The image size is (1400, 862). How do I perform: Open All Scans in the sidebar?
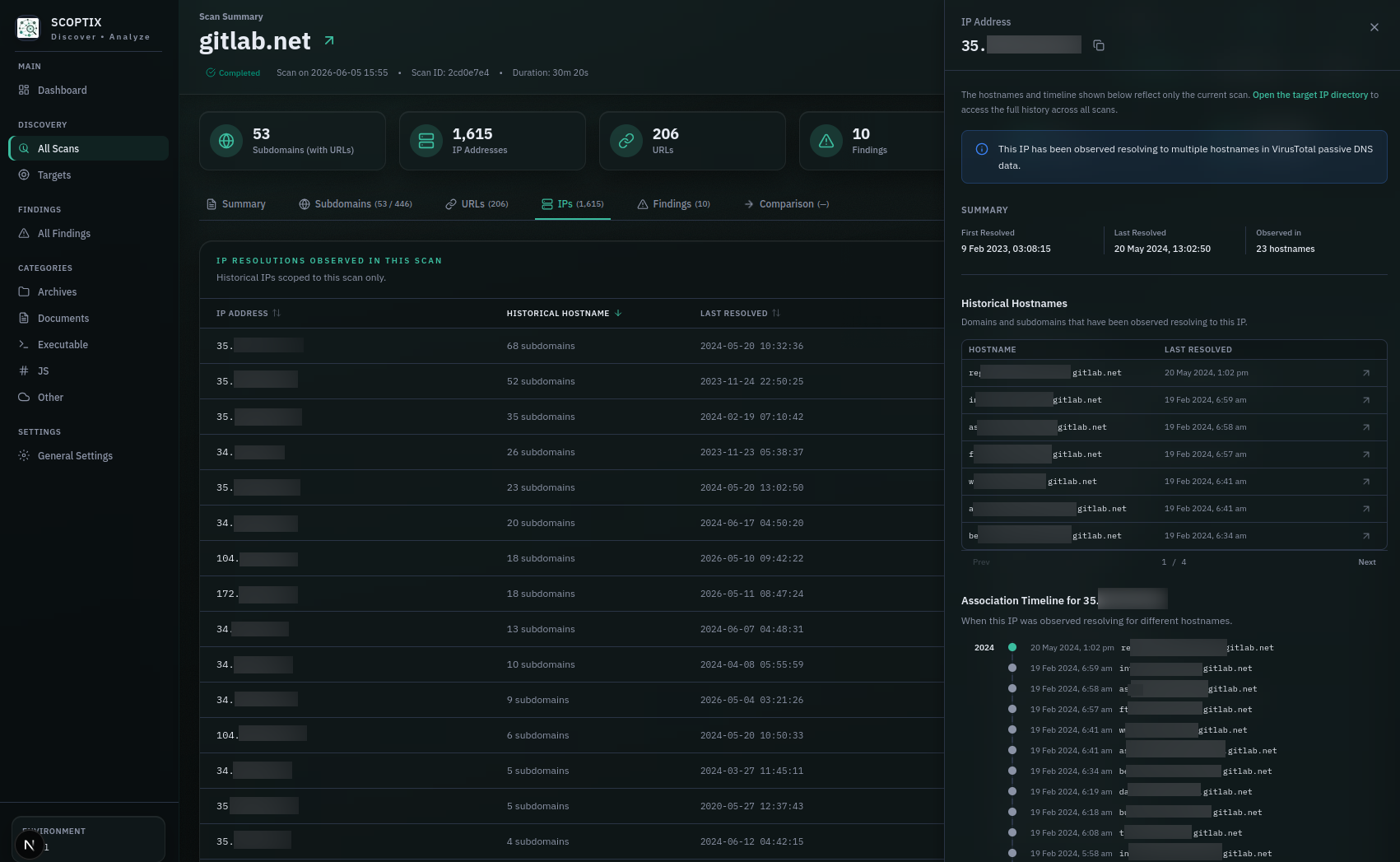tap(89, 149)
